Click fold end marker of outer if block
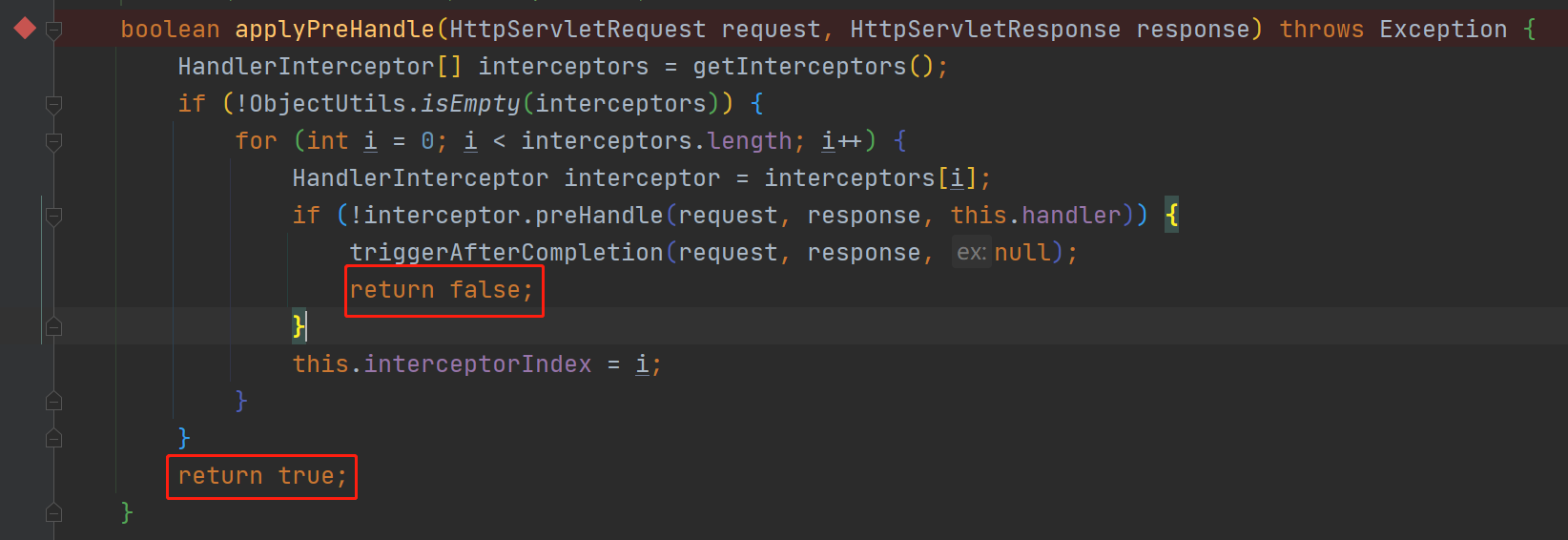This screenshot has width=1568, height=540. tap(54, 438)
